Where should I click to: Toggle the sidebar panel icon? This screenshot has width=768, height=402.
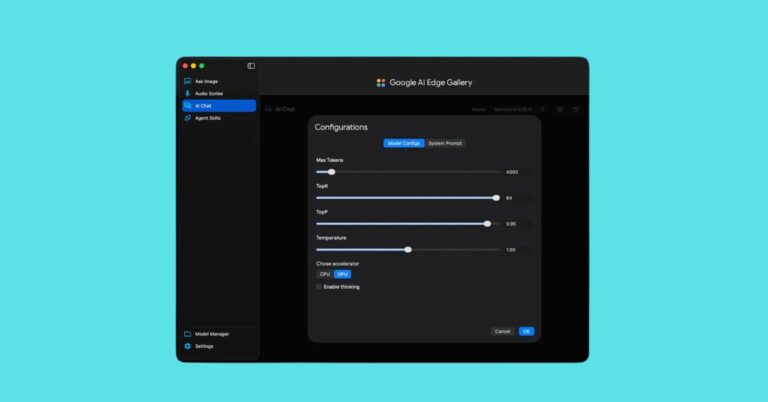tap(251, 66)
